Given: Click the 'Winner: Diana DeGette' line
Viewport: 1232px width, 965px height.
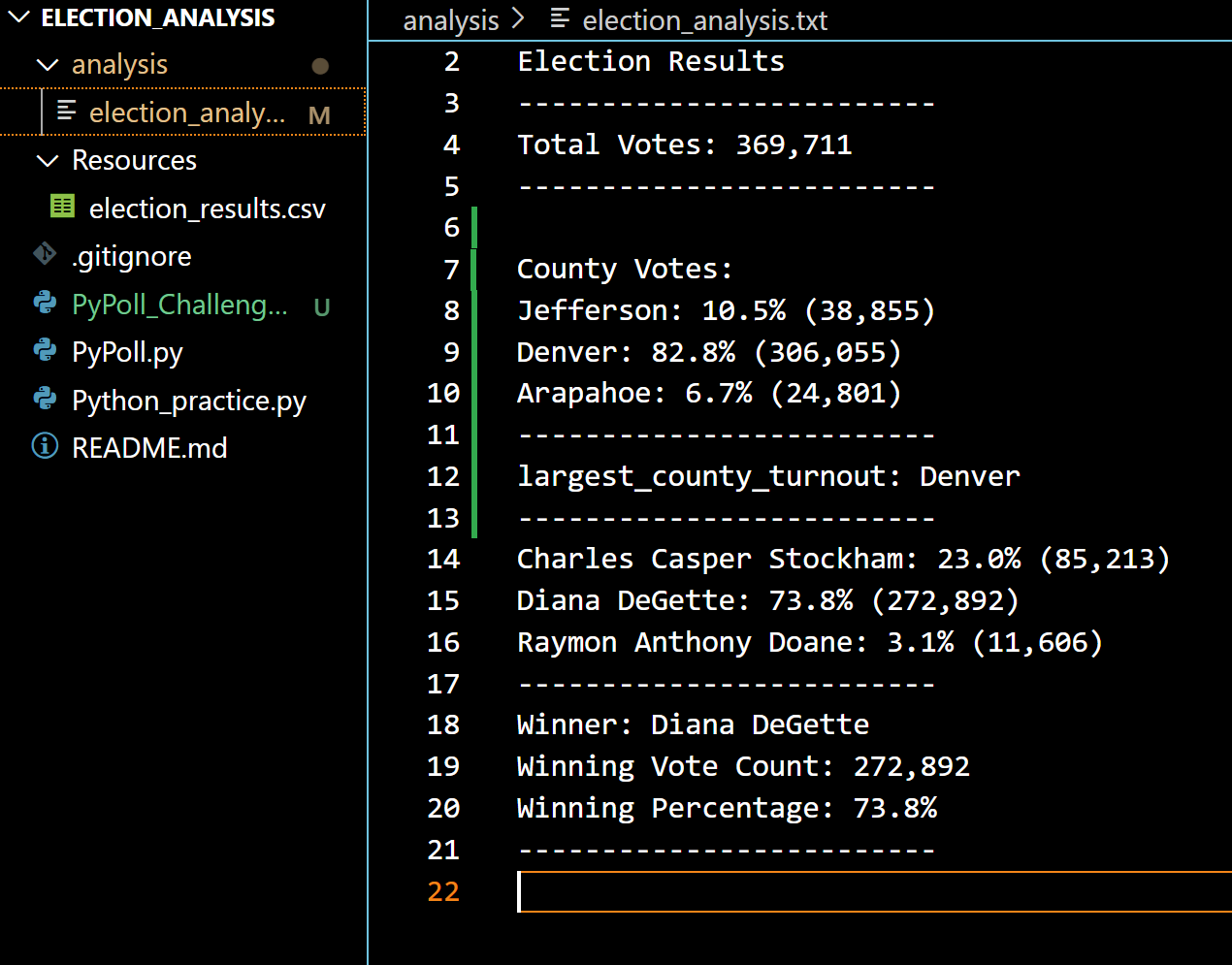Looking at the screenshot, I should pos(693,725).
